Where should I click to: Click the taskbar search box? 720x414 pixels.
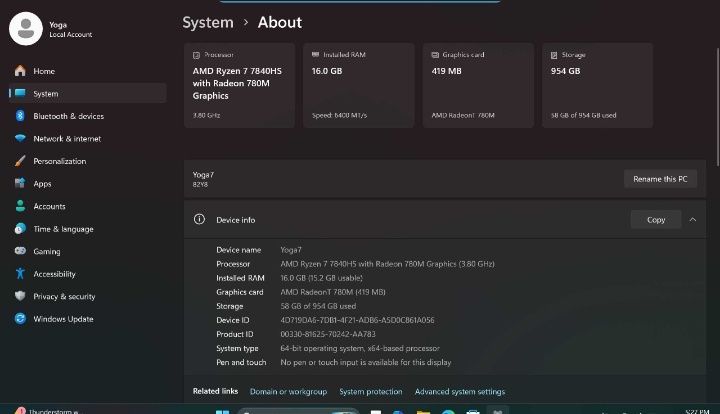point(298,411)
